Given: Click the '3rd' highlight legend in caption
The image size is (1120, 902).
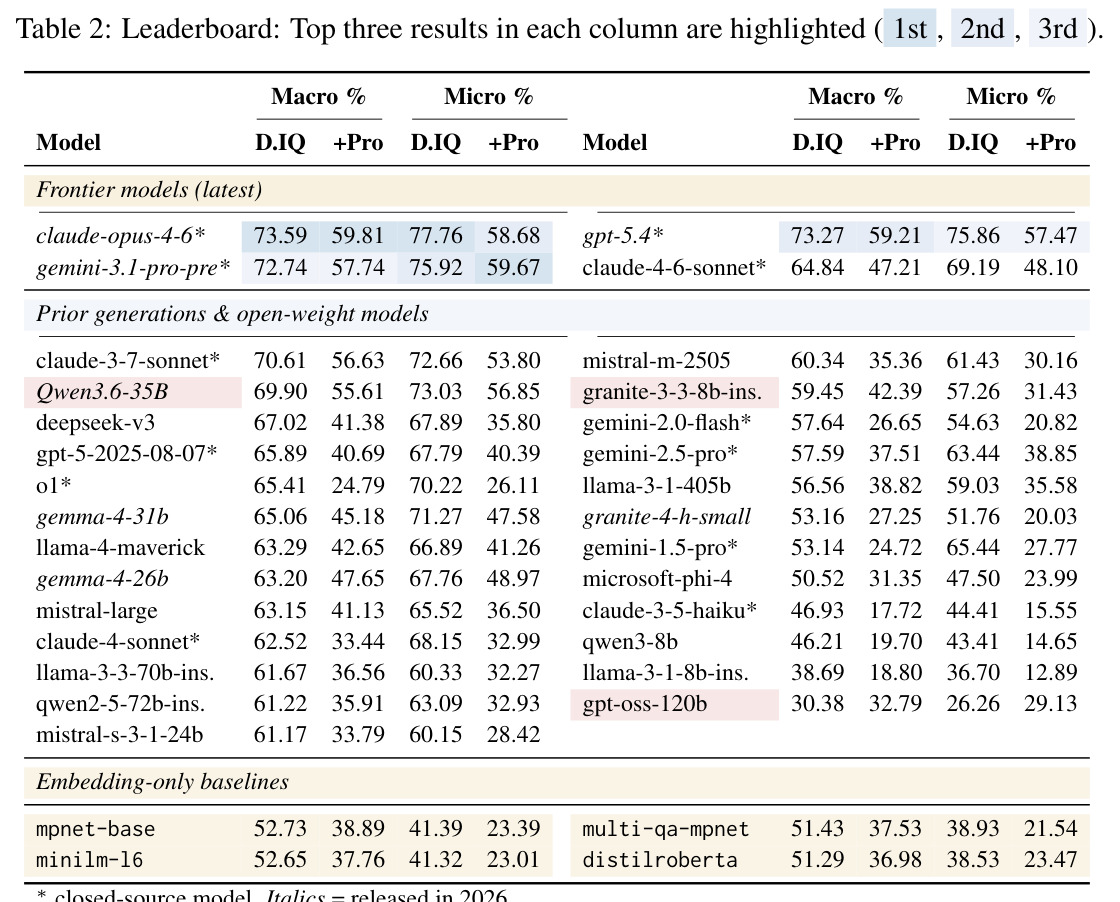Looking at the screenshot, I should [x=1057, y=29].
